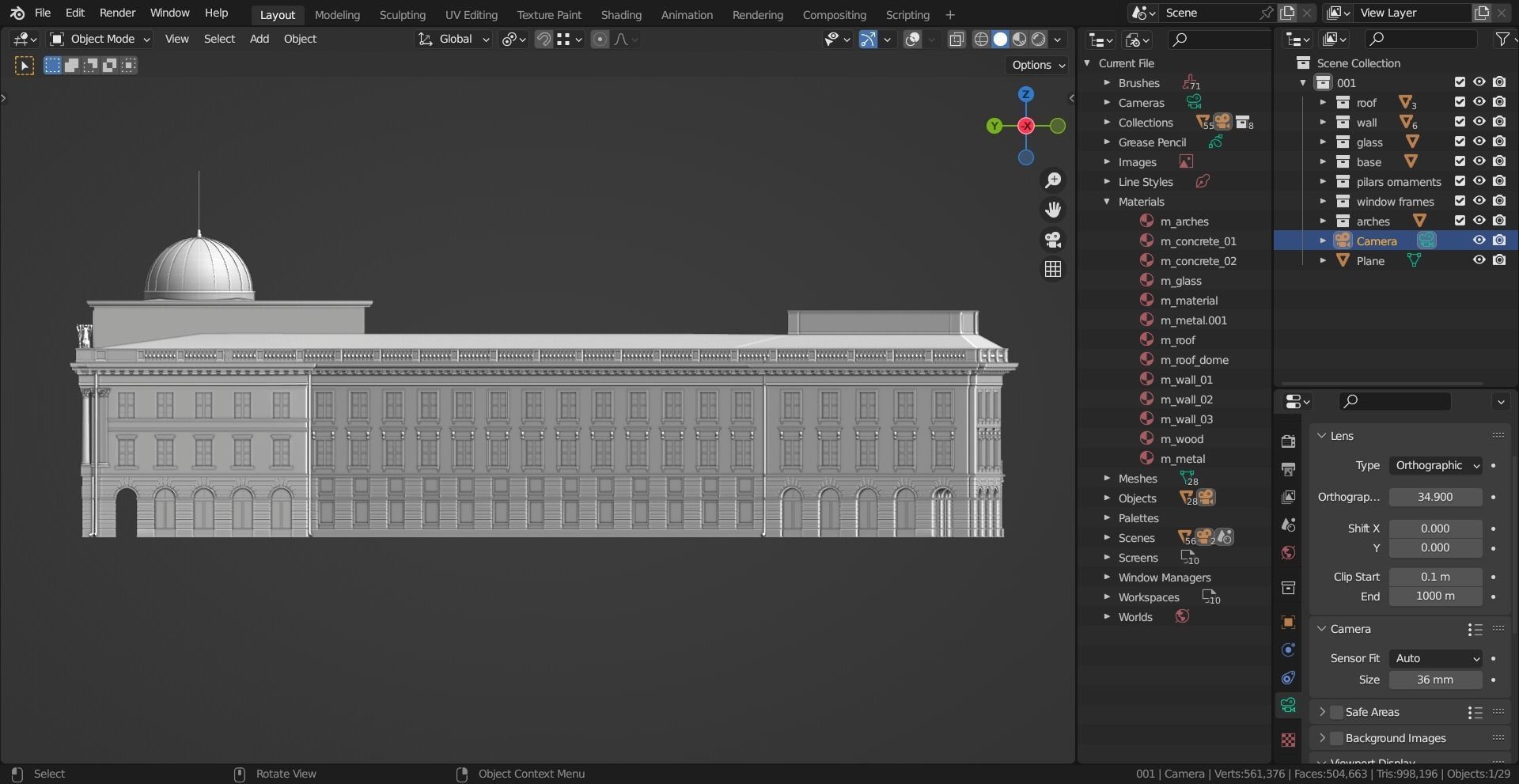Toggle show overlays icon

(x=912, y=39)
